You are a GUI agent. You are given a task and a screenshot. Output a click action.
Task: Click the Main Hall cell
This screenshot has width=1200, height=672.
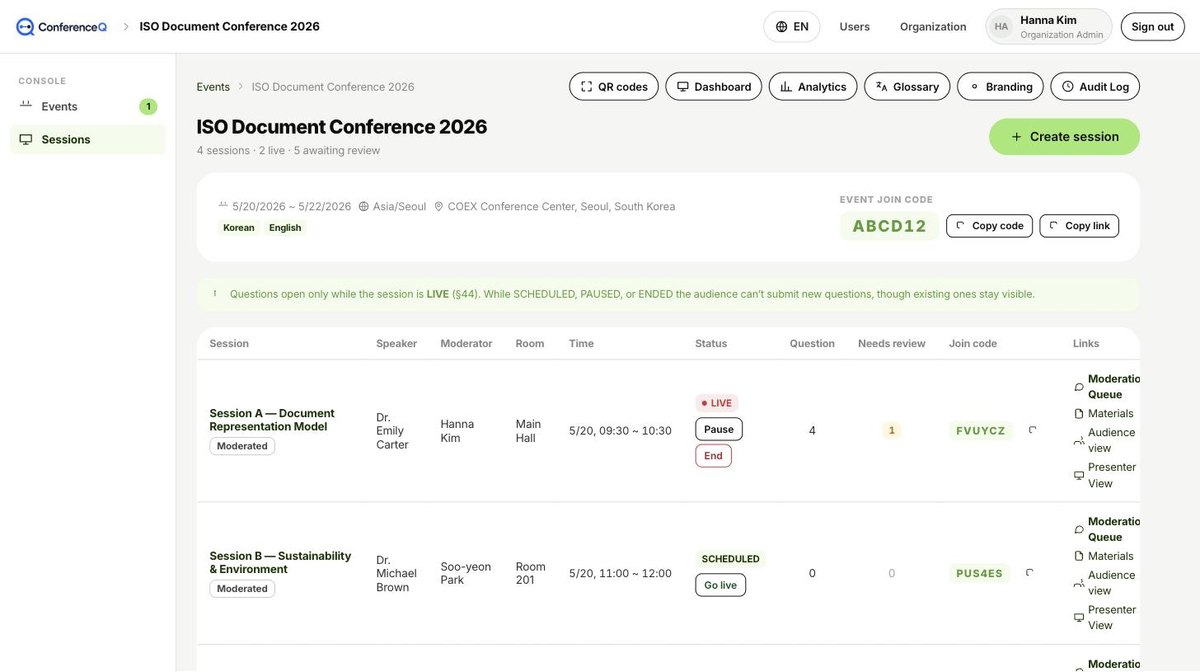tap(527, 431)
